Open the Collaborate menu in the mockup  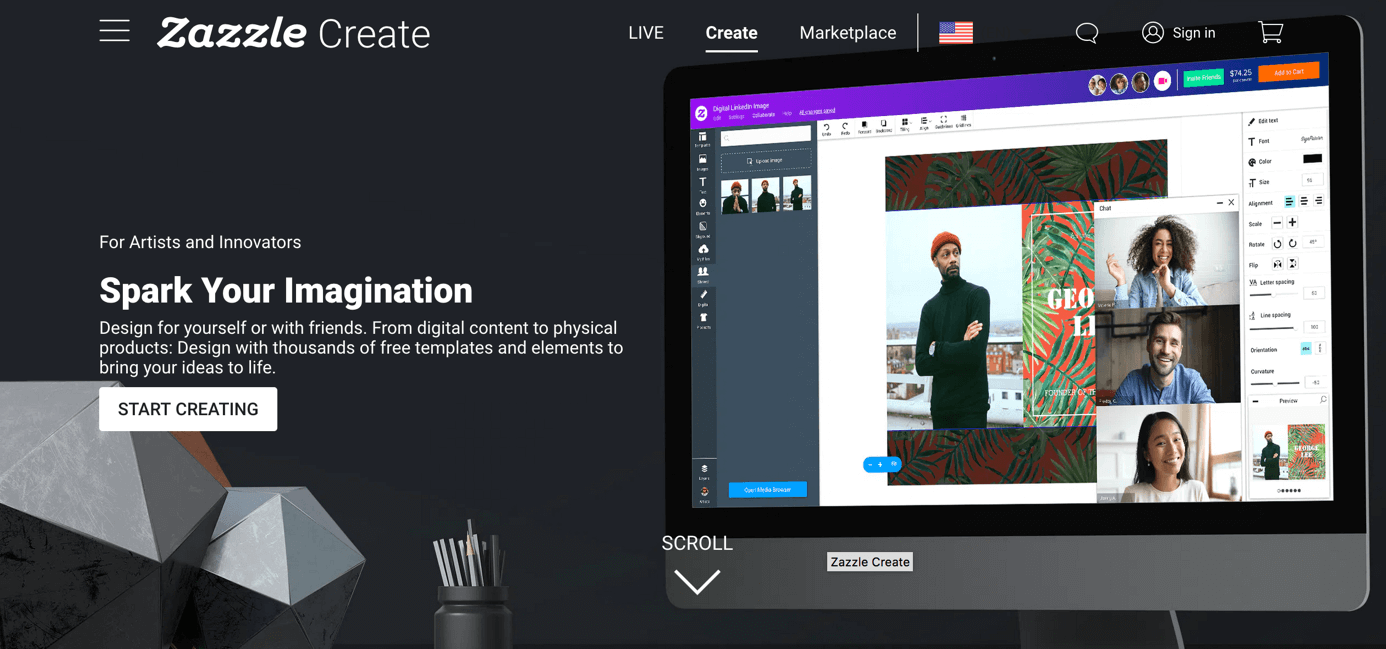[763, 115]
